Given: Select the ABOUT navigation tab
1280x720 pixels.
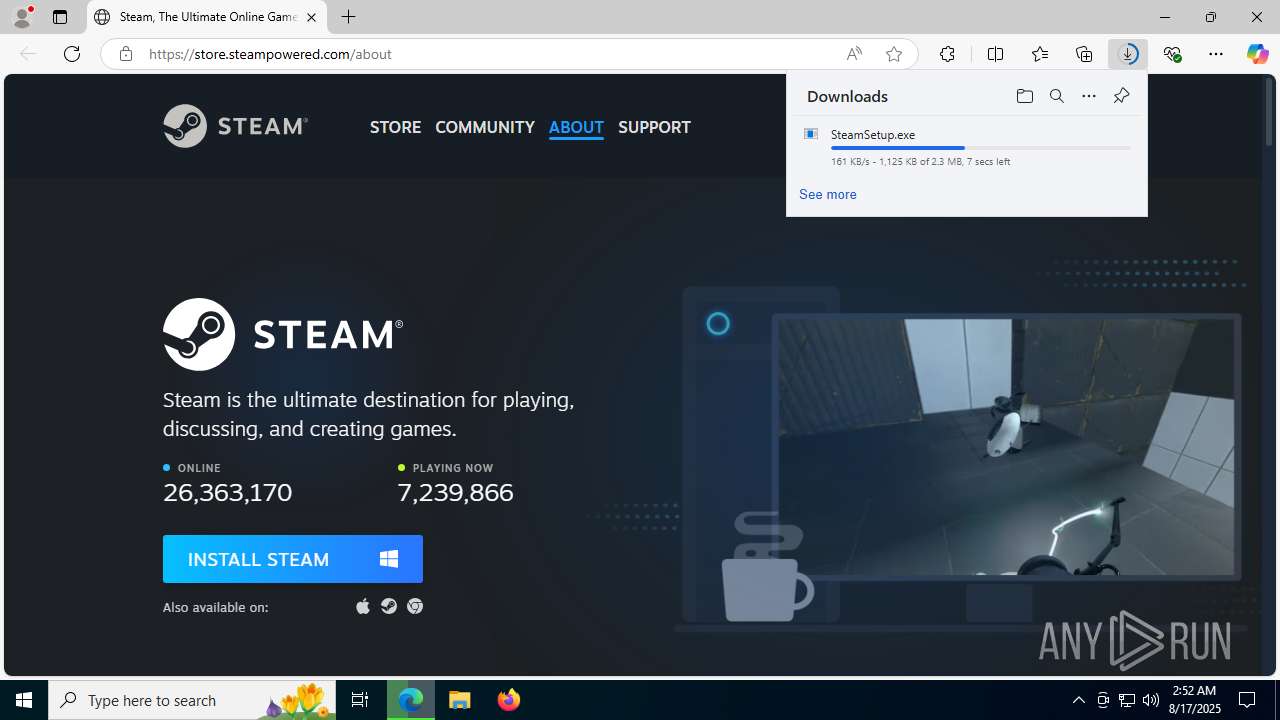Looking at the screenshot, I should 576,127.
